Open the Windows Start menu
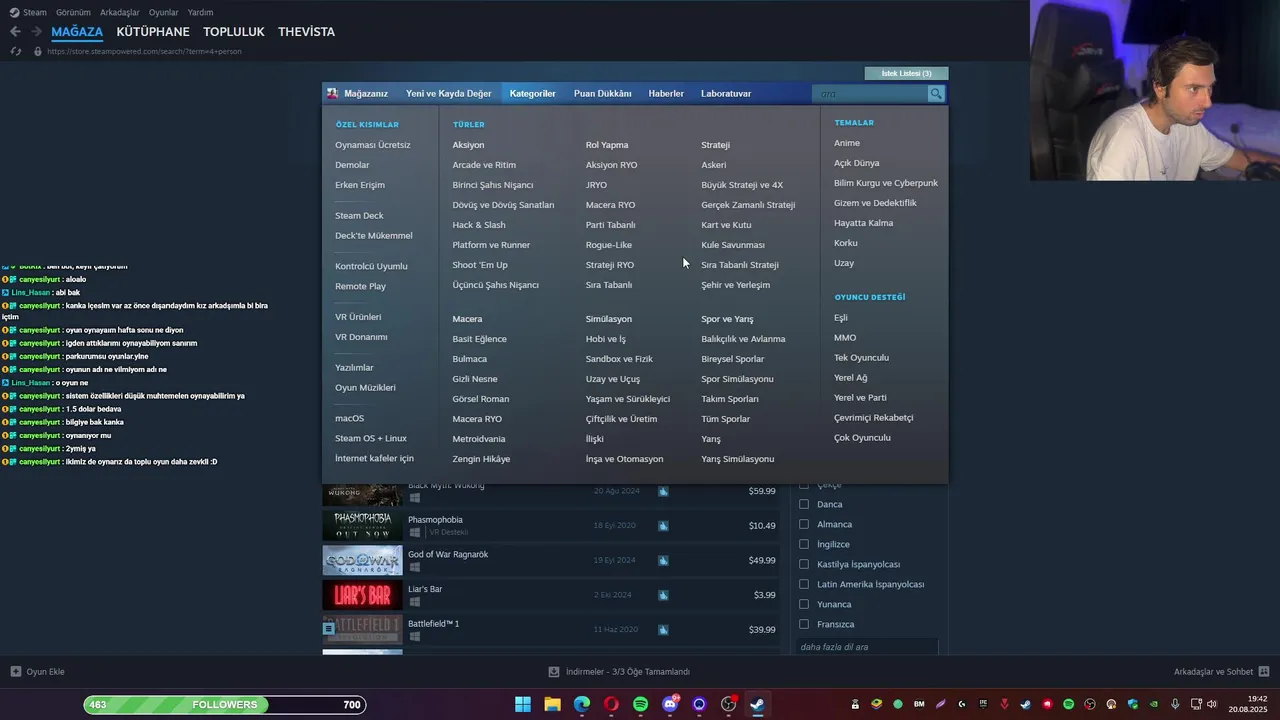 tap(523, 704)
